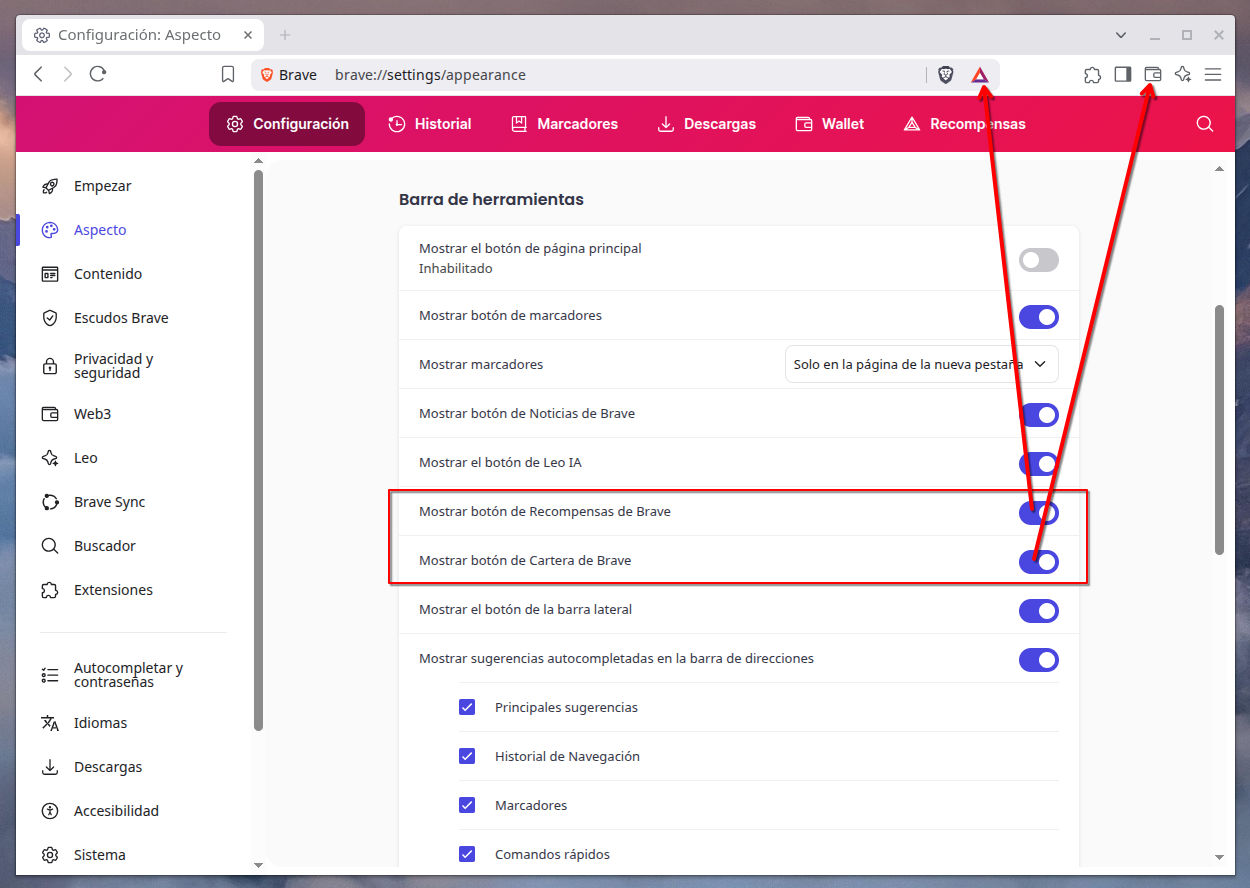Toggle Mostrar el botón de página principal
The width and height of the screenshot is (1250, 888).
pos(1038,261)
